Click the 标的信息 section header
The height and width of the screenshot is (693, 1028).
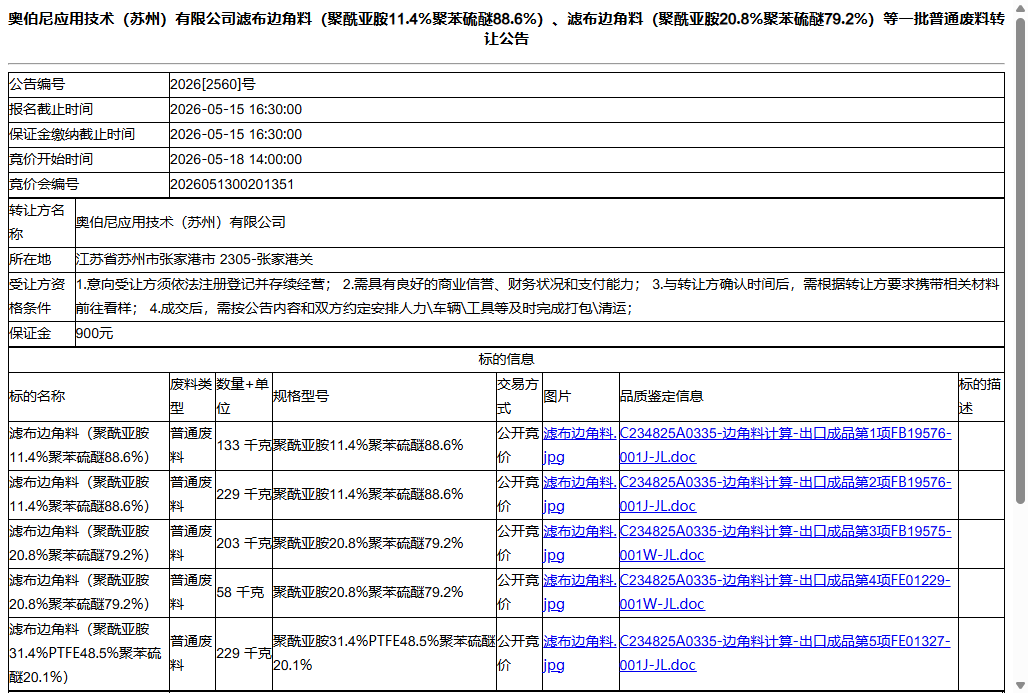click(506, 359)
